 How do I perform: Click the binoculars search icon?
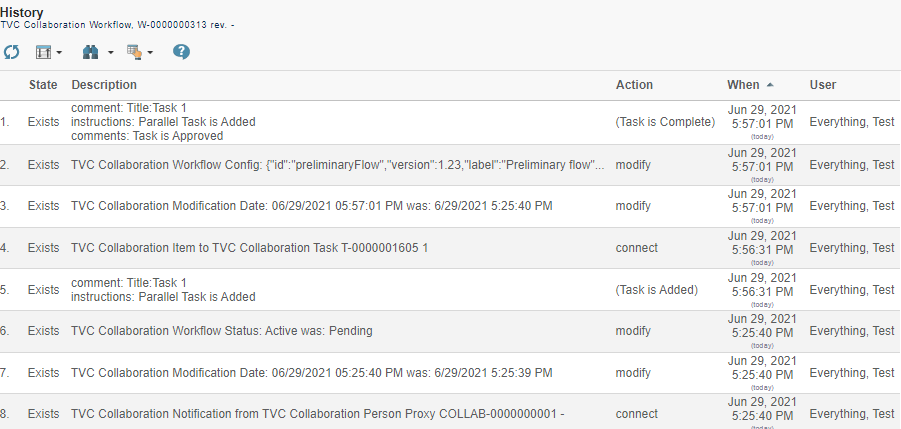[91, 51]
